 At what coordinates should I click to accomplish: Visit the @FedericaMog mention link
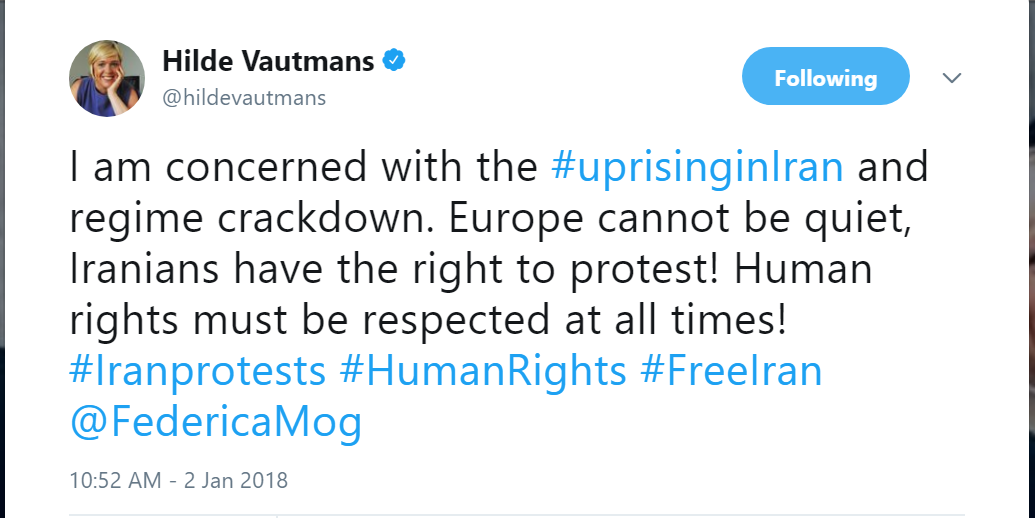pos(215,422)
